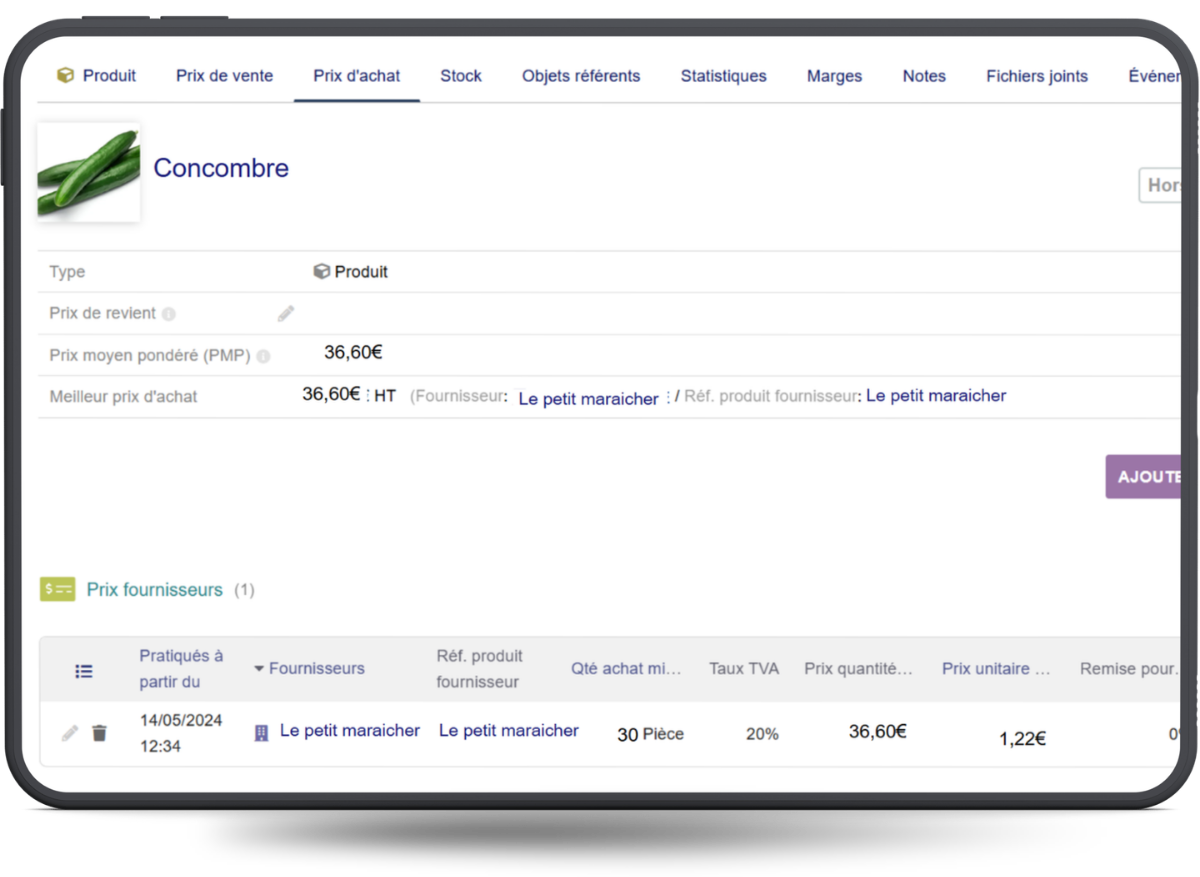
Task: Click the Hors field at right of product title
Action: click(1161, 186)
